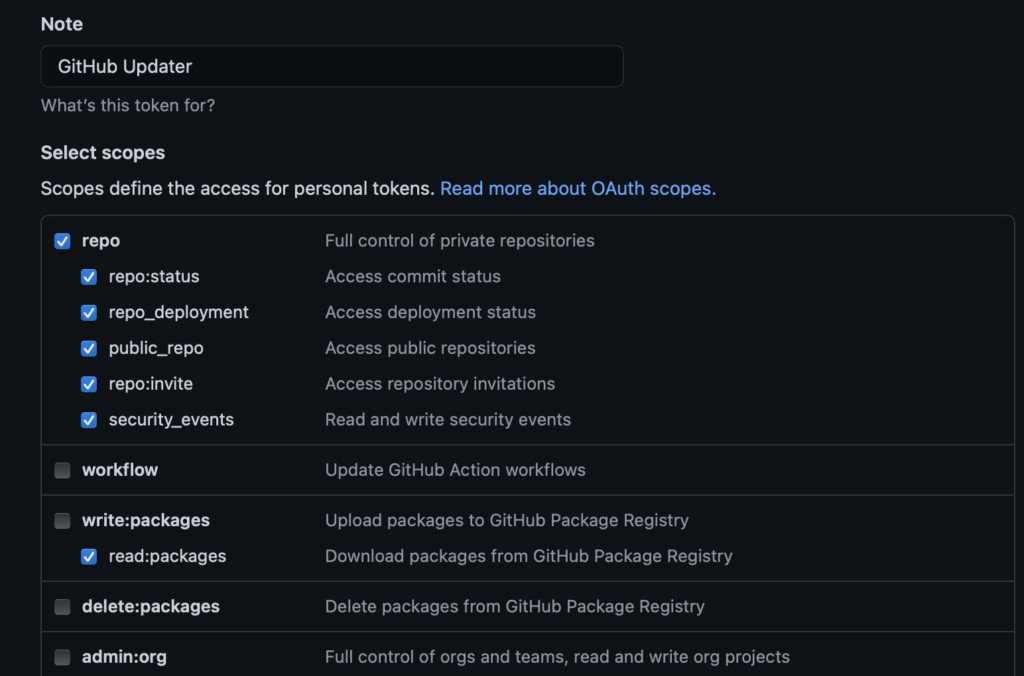
Task: Disable the repo:status scope
Action: 88,276
